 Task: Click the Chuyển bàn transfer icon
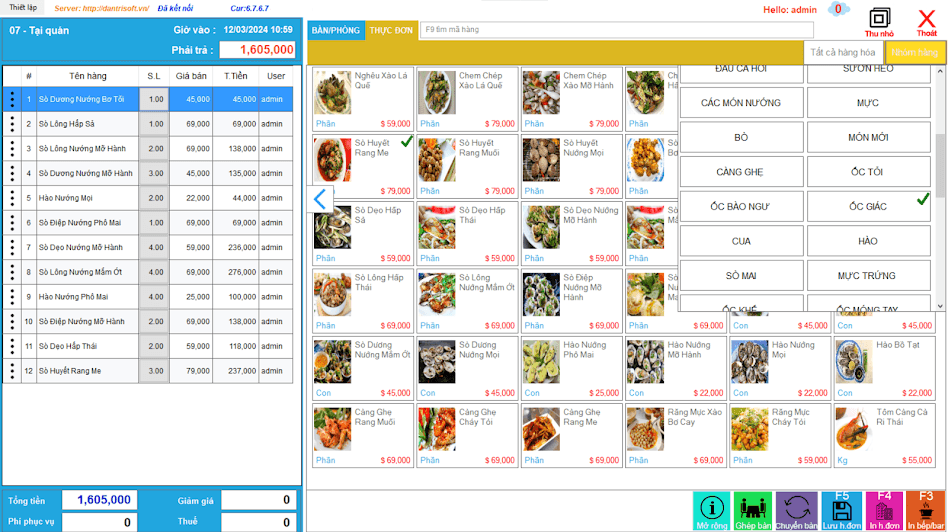[797, 510]
